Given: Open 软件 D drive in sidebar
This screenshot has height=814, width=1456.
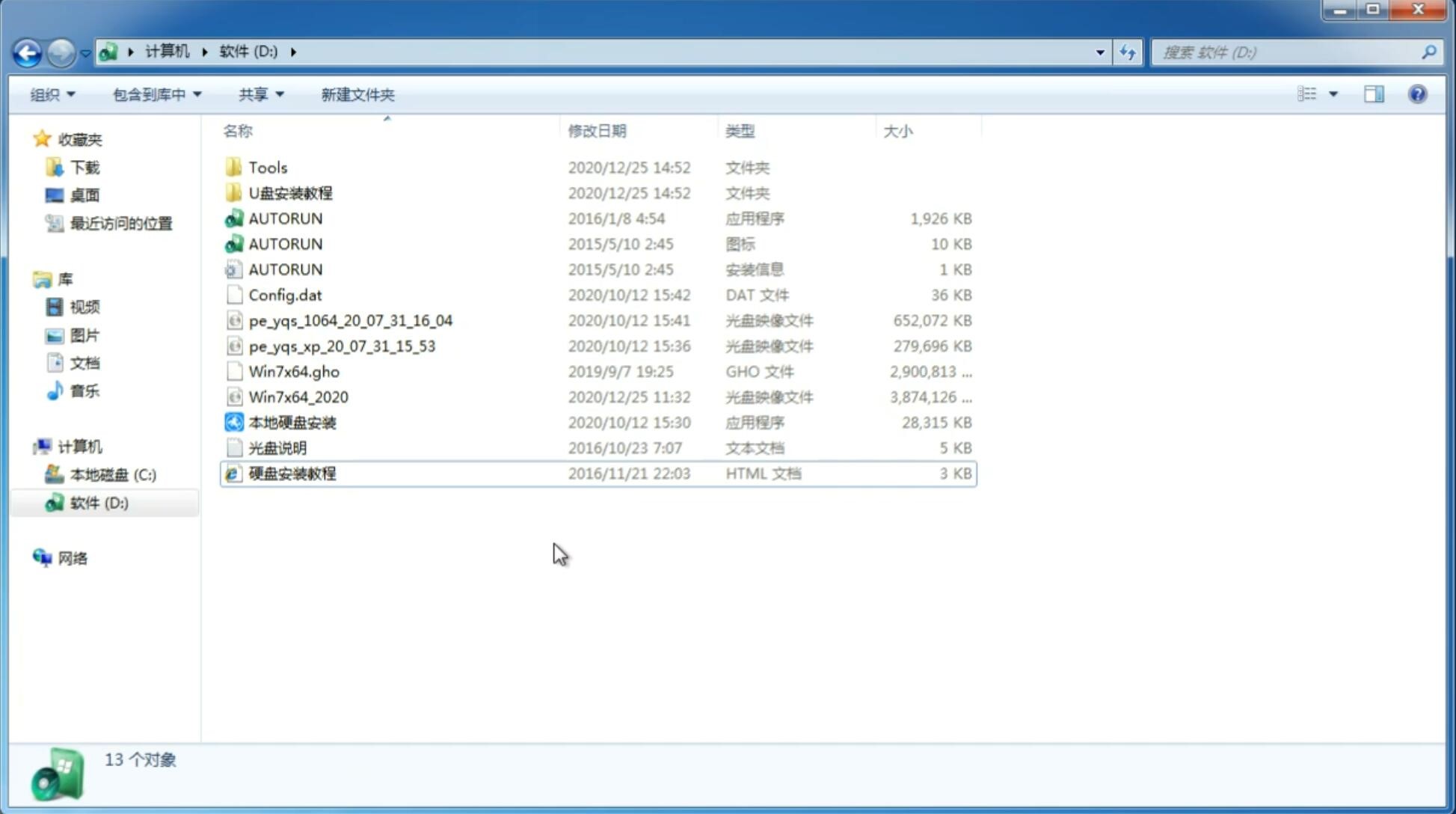Looking at the screenshot, I should pos(98,502).
